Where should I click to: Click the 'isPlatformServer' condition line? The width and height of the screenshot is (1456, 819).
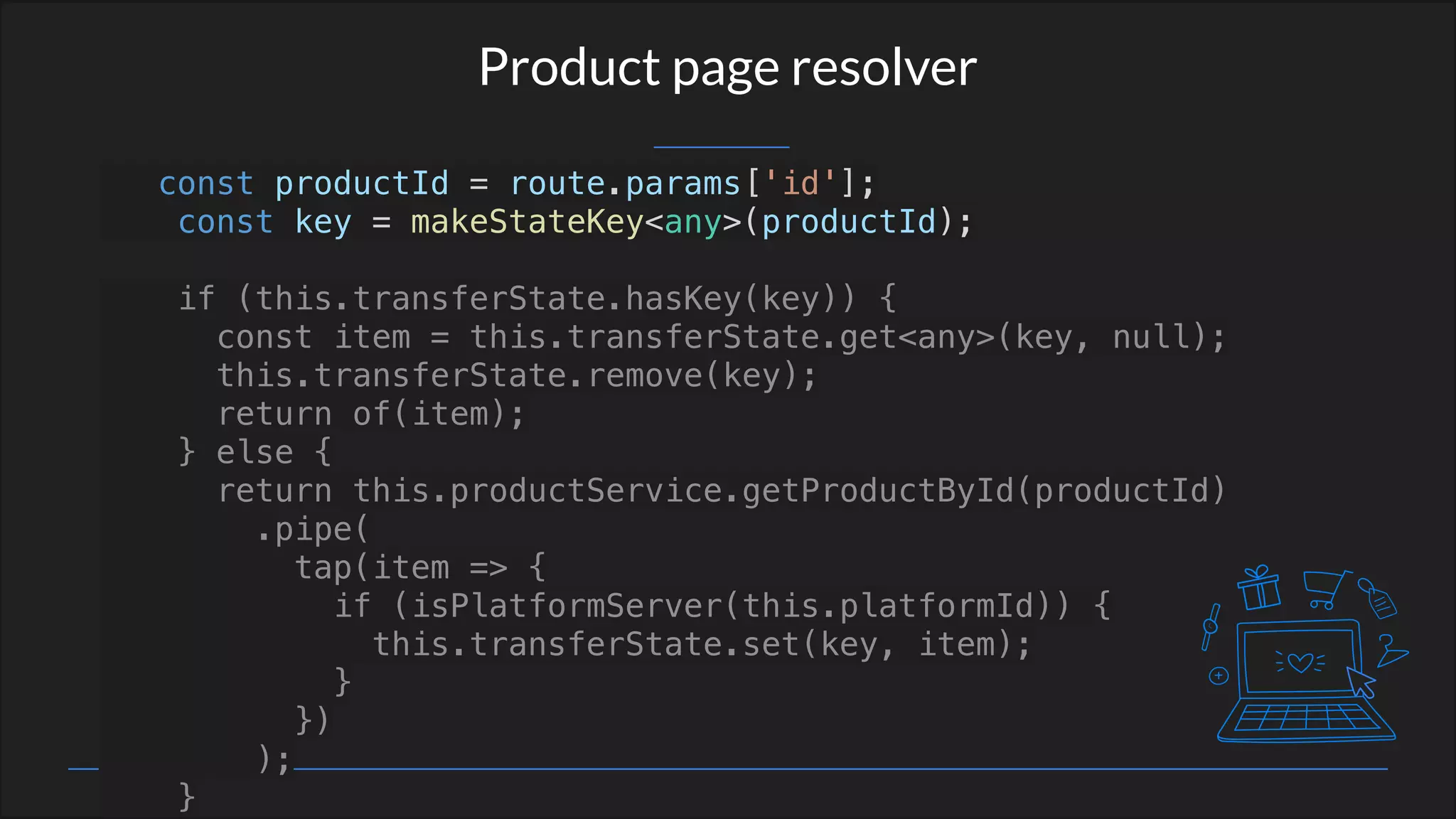click(x=722, y=606)
